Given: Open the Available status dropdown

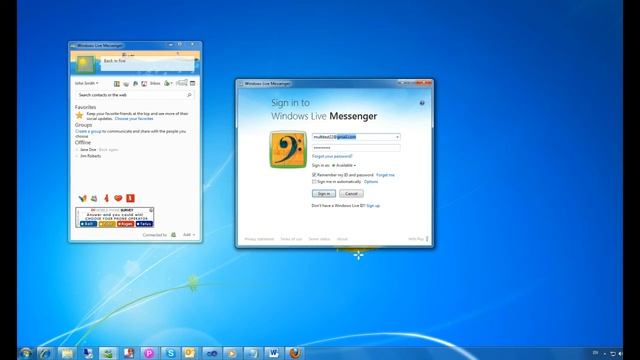Looking at the screenshot, I should 344,165.
